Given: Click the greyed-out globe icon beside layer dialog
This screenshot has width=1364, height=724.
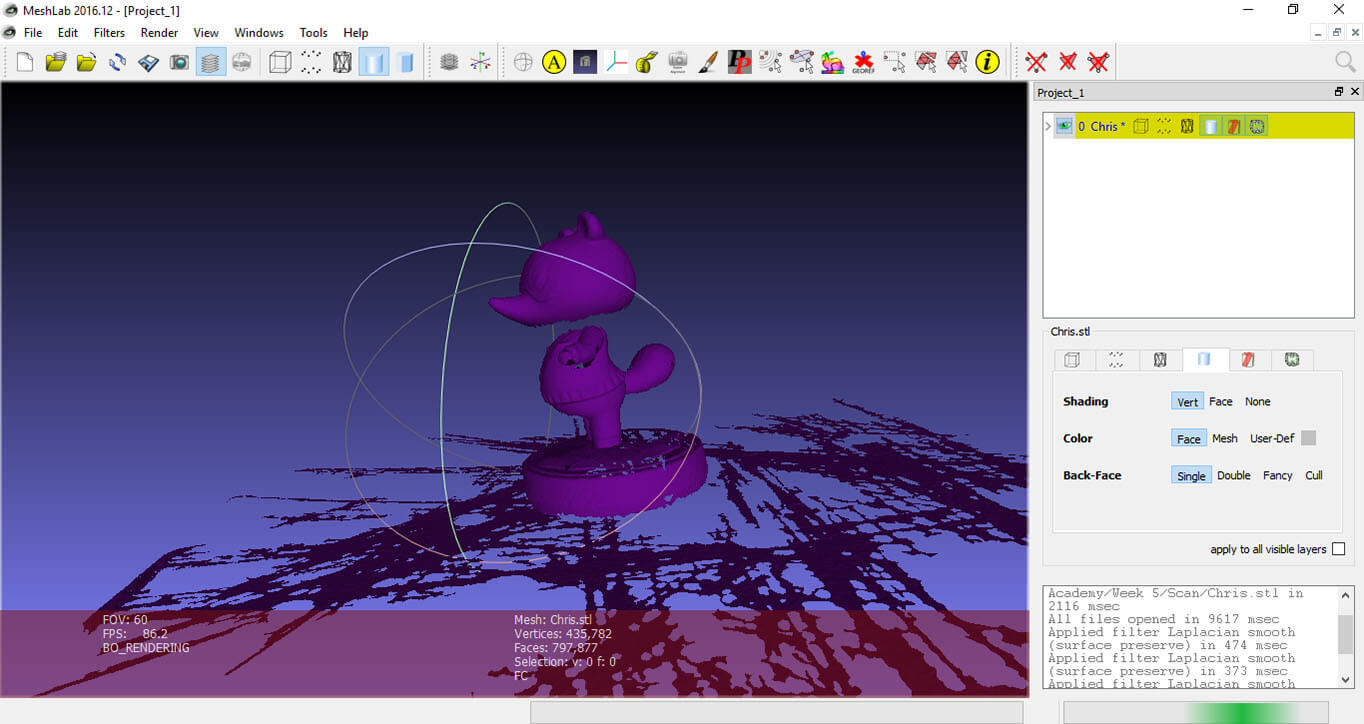Looking at the screenshot, I should click(241, 62).
